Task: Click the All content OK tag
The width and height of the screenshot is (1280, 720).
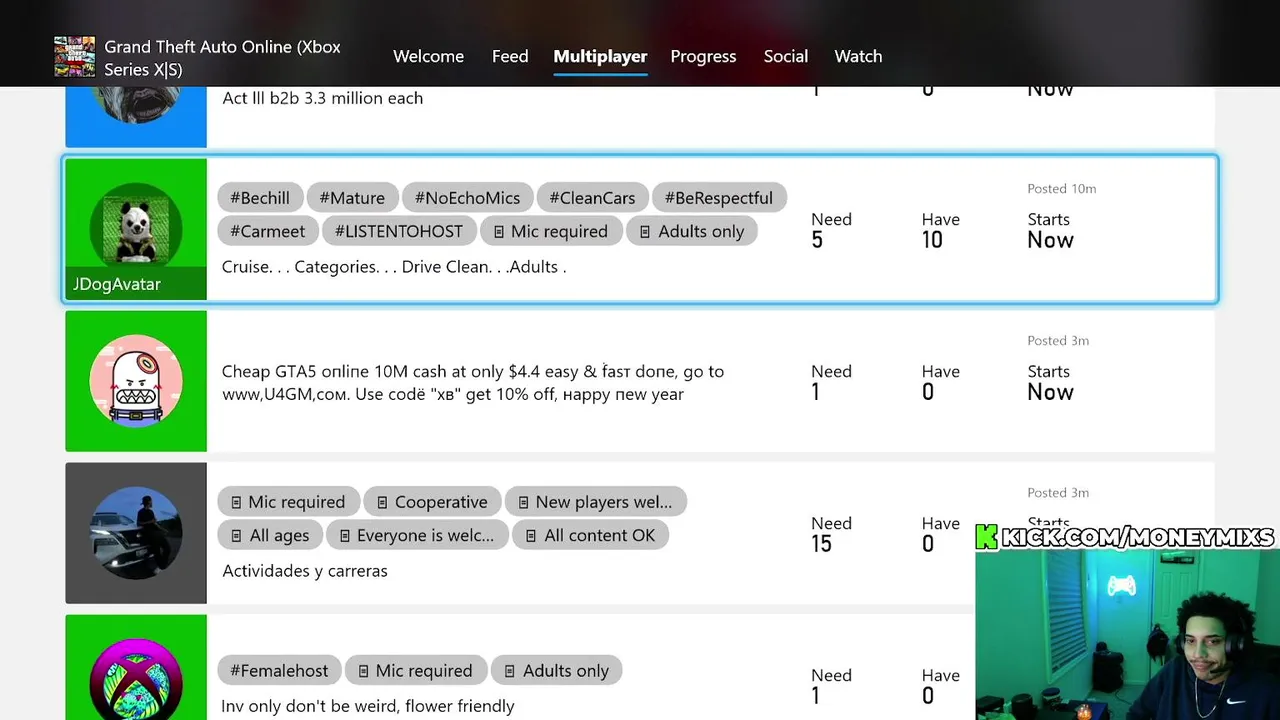Action: click(590, 535)
